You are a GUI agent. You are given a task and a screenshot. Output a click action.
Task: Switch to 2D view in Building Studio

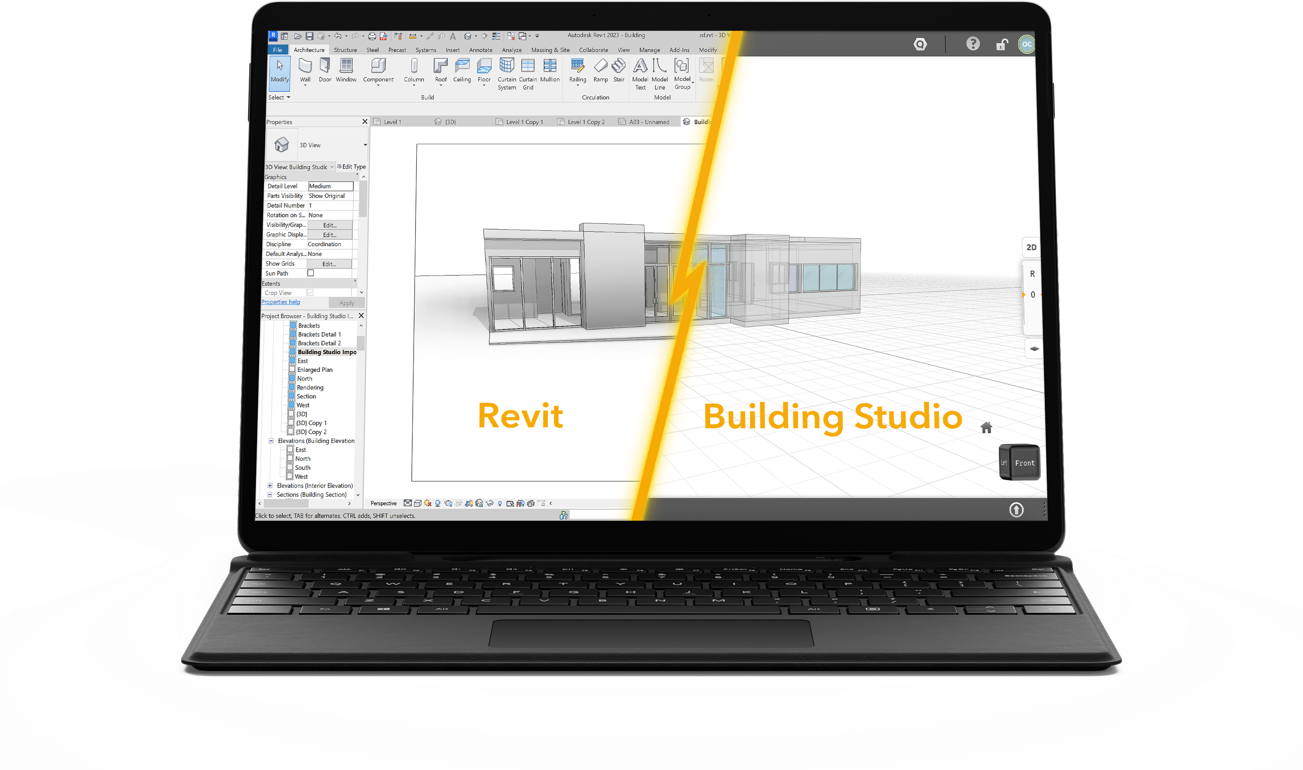tap(1031, 247)
